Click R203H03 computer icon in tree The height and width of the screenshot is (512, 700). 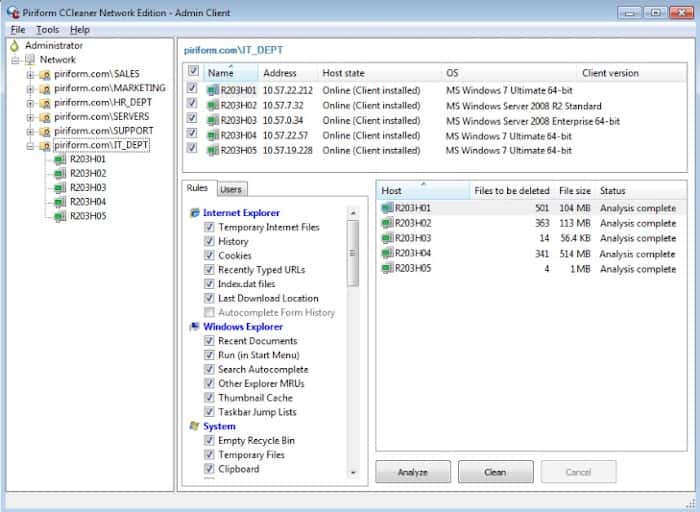60,188
